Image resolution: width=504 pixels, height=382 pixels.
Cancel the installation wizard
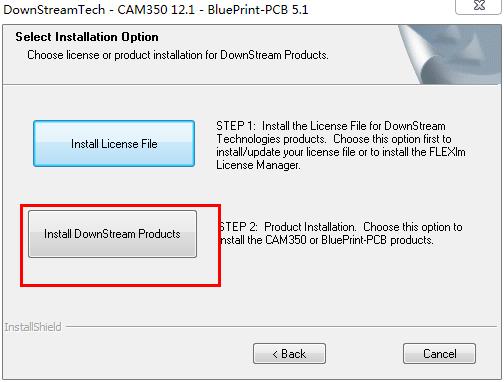(x=439, y=353)
